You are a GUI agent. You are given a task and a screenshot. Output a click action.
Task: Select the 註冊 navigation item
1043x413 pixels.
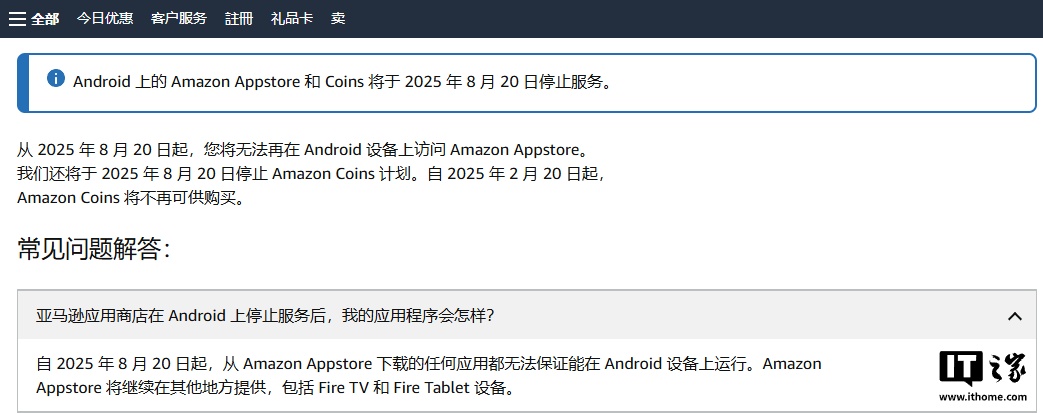[x=239, y=19]
